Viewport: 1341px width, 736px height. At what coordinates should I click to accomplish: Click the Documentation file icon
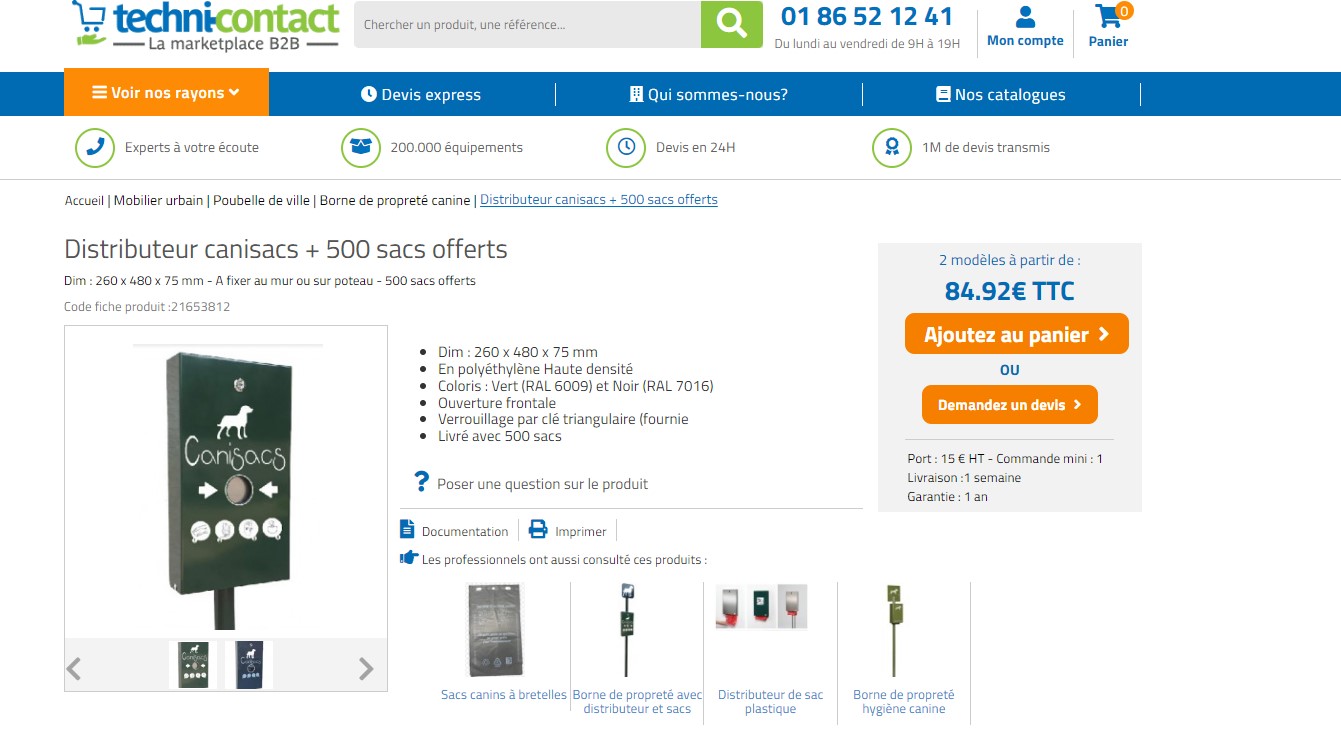(x=407, y=530)
